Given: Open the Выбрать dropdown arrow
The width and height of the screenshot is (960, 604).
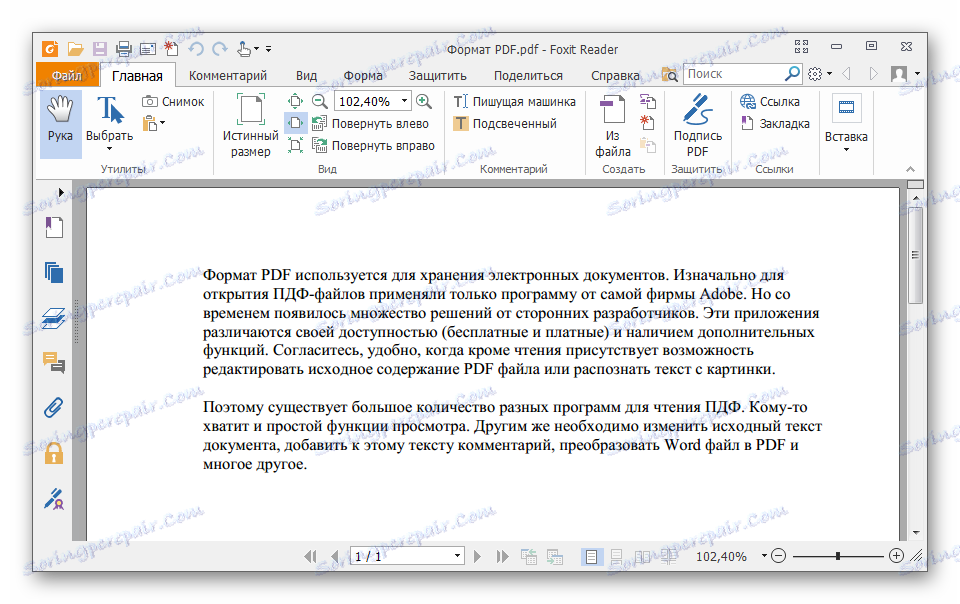Looking at the screenshot, I should coord(110,149).
